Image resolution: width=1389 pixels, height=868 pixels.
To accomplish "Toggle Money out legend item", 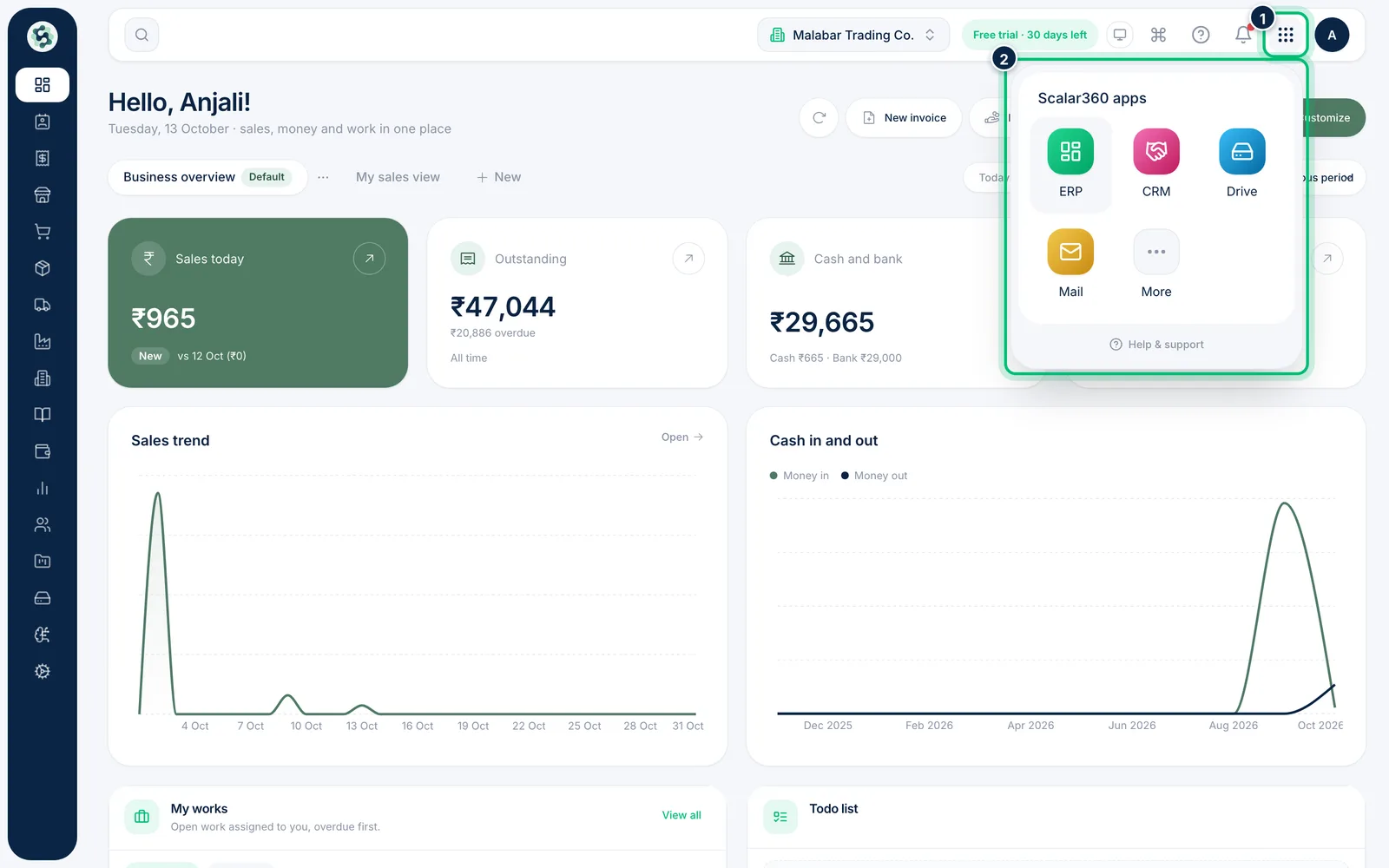I will [874, 476].
